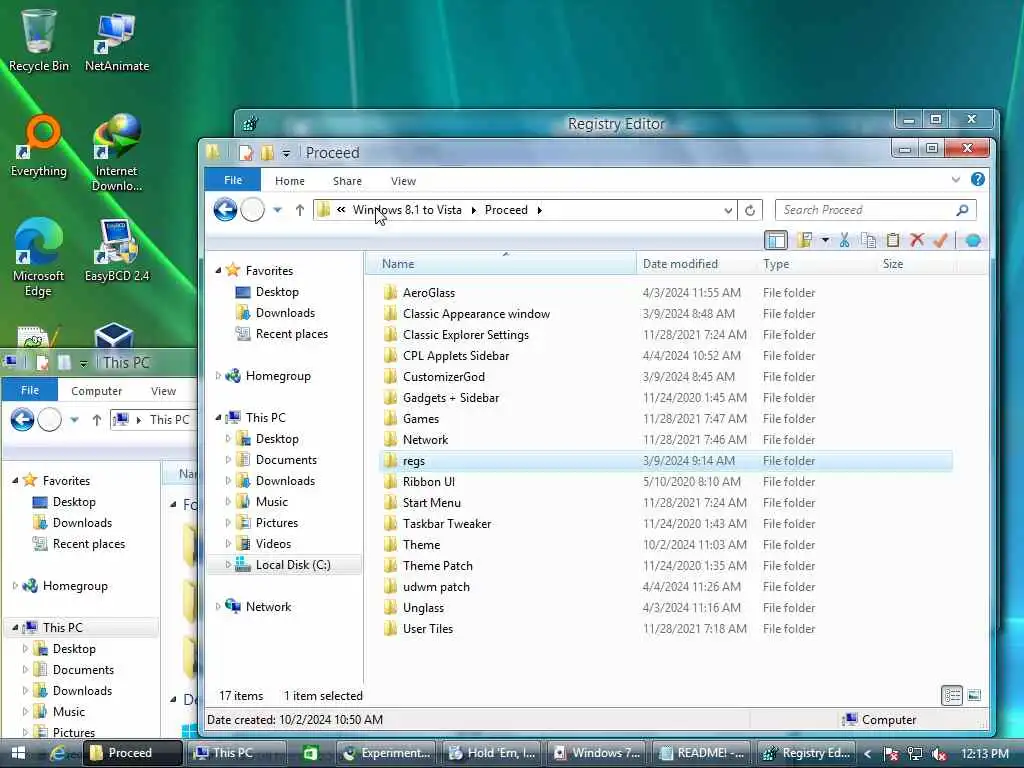
Task: Open the address bar history dropdown
Action: 728,210
